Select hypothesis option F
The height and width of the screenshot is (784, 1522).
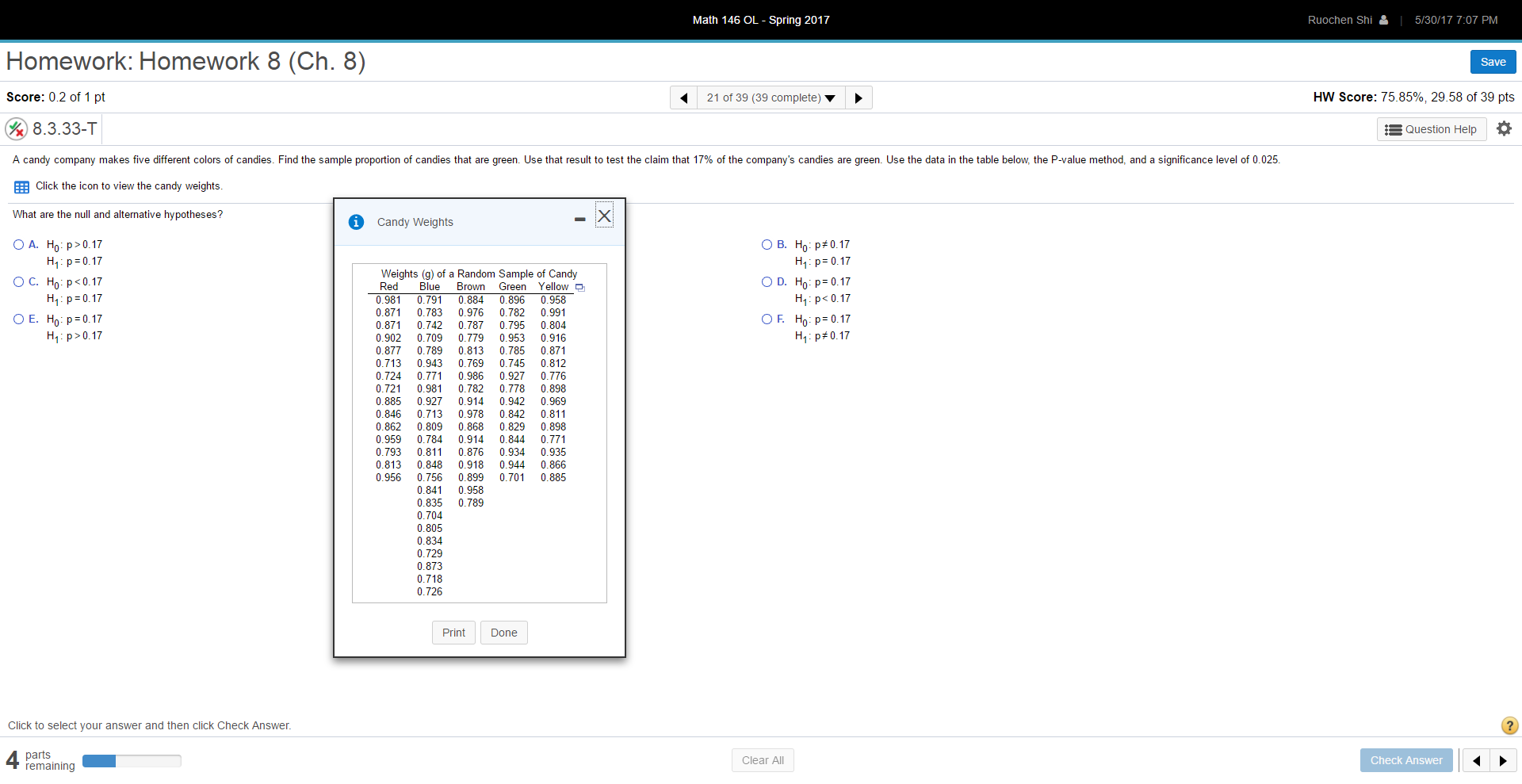tap(767, 319)
